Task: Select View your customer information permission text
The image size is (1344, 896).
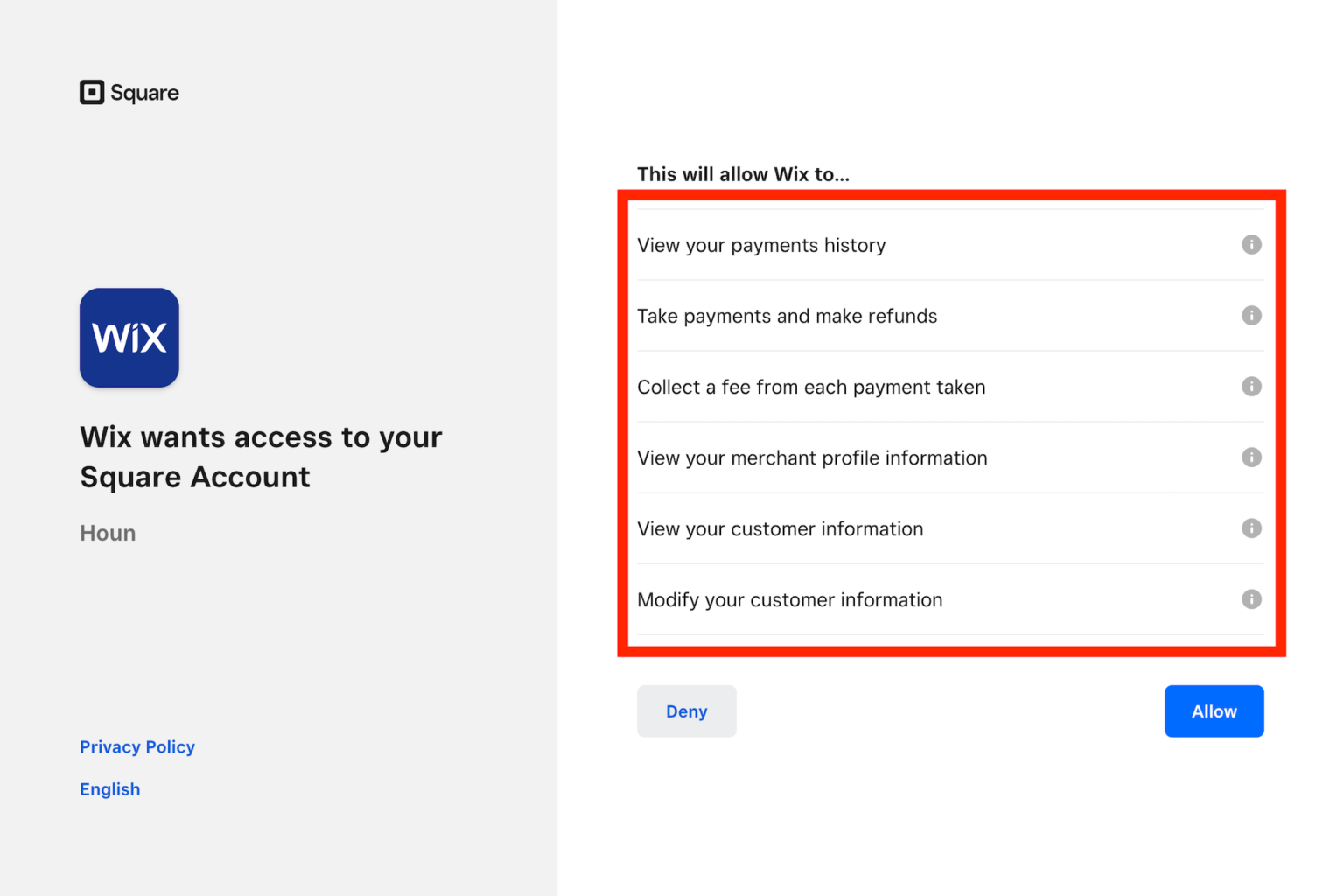Action: click(x=780, y=529)
